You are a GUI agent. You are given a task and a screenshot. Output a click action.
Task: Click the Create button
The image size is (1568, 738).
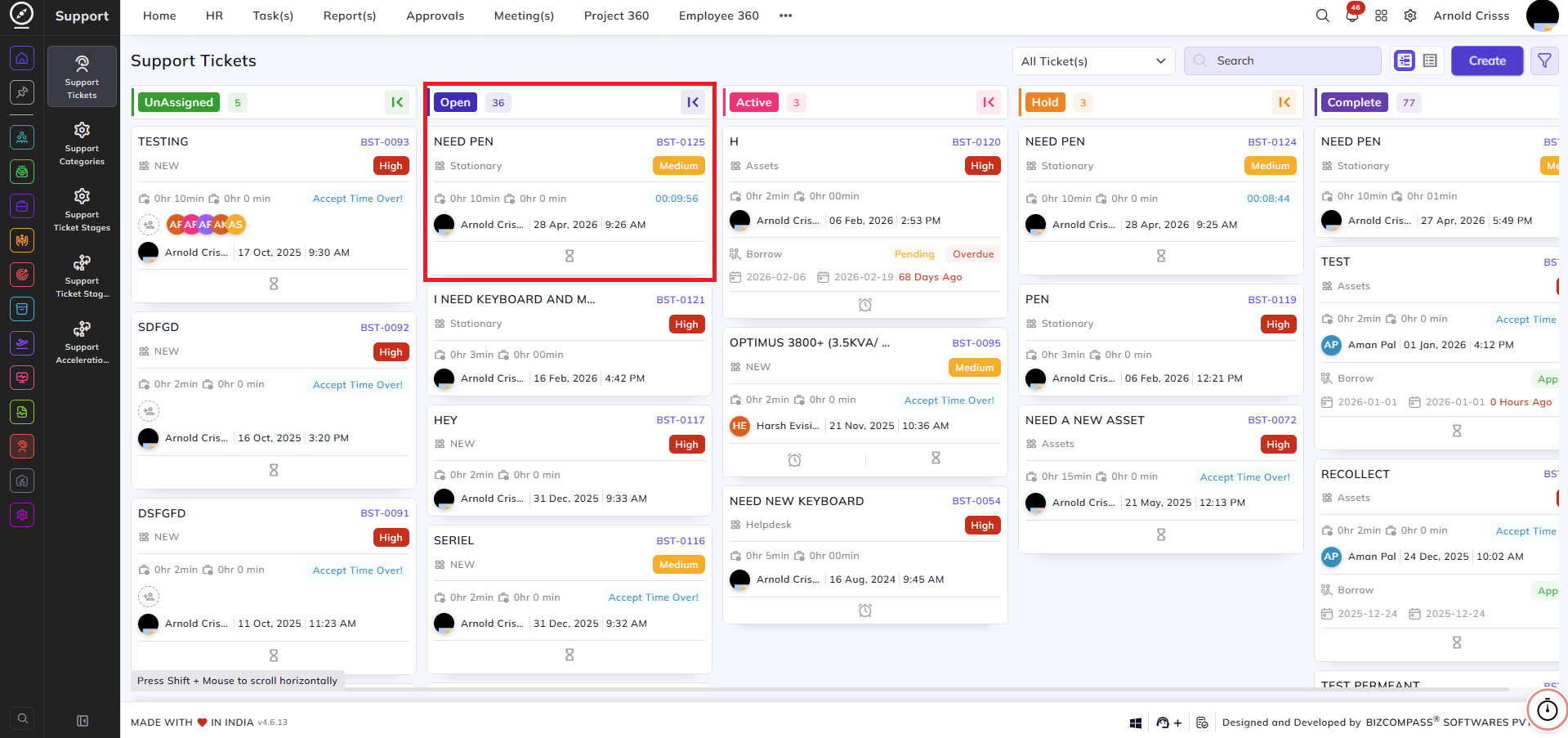point(1487,60)
